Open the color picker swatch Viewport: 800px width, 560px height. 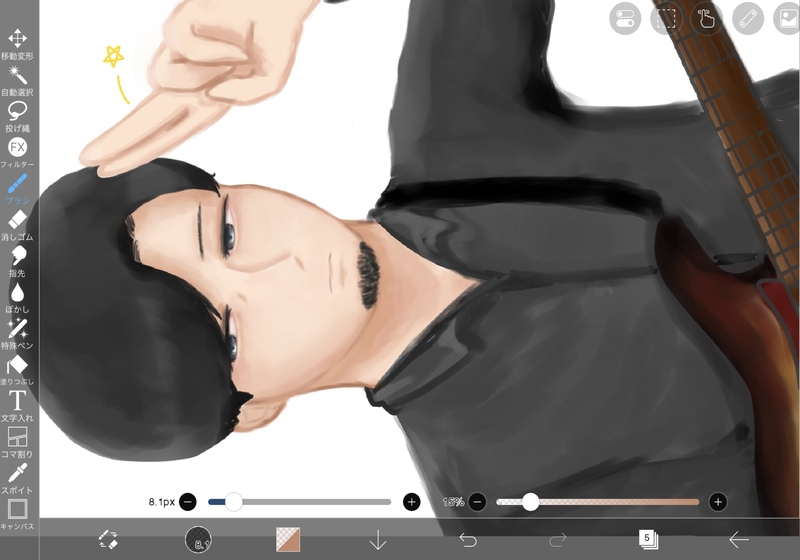coord(288,540)
